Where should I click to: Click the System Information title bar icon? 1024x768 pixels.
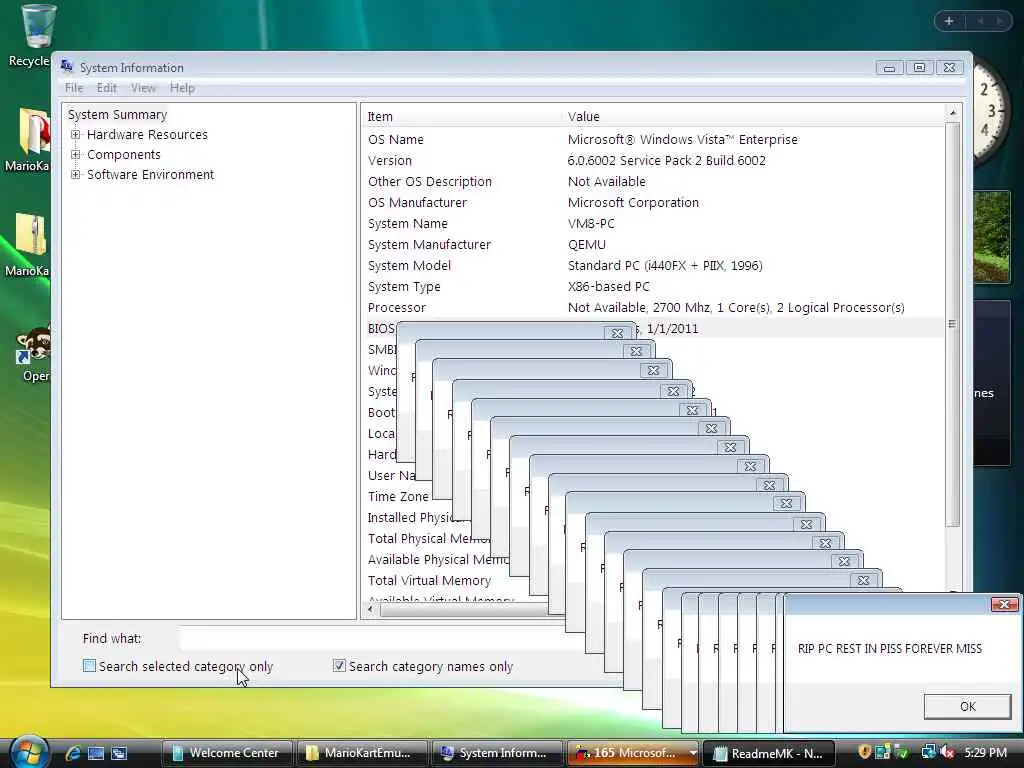(67, 66)
